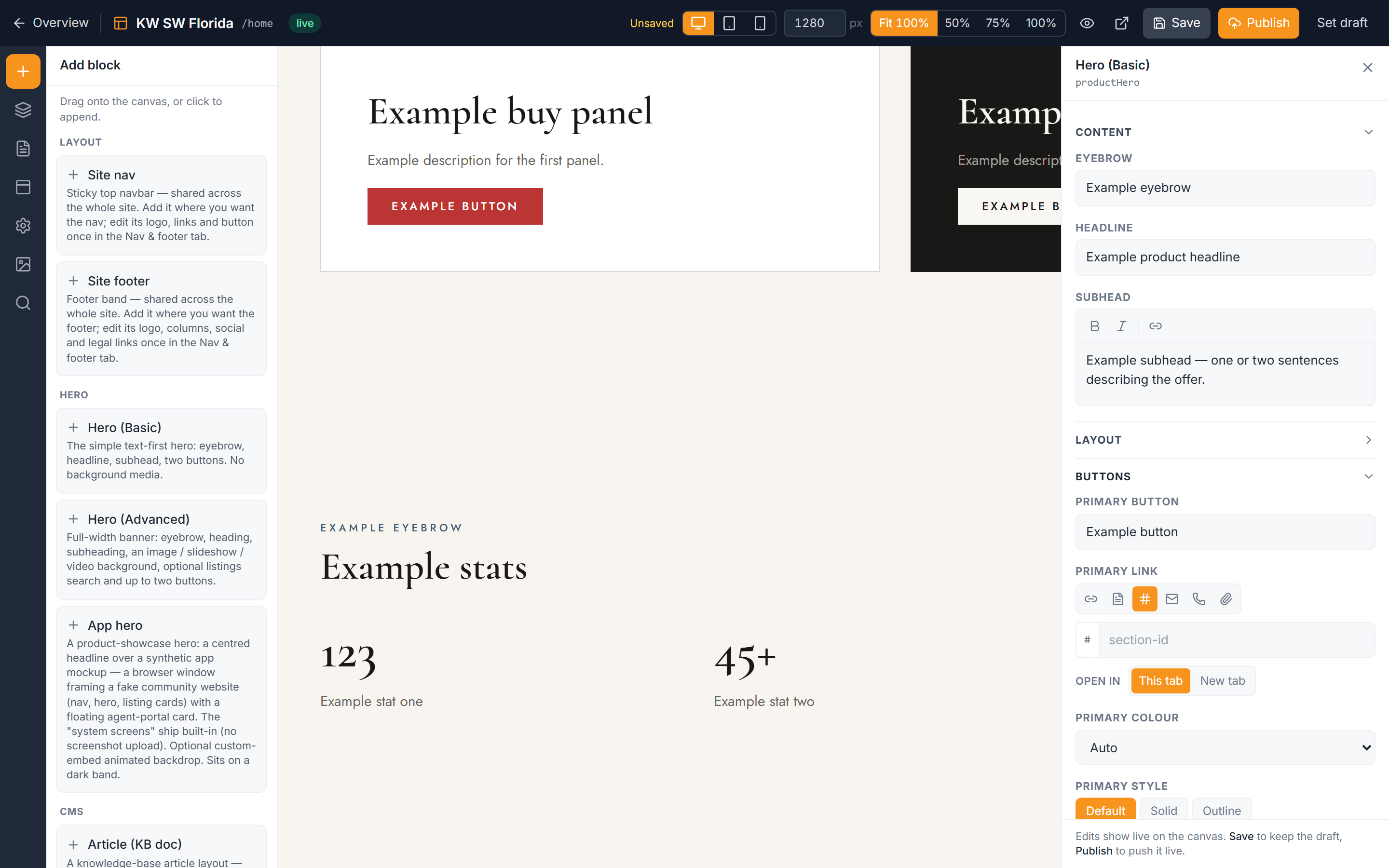The height and width of the screenshot is (868, 1389).
Task: Select URL link type for Primary link
Action: tap(1090, 599)
